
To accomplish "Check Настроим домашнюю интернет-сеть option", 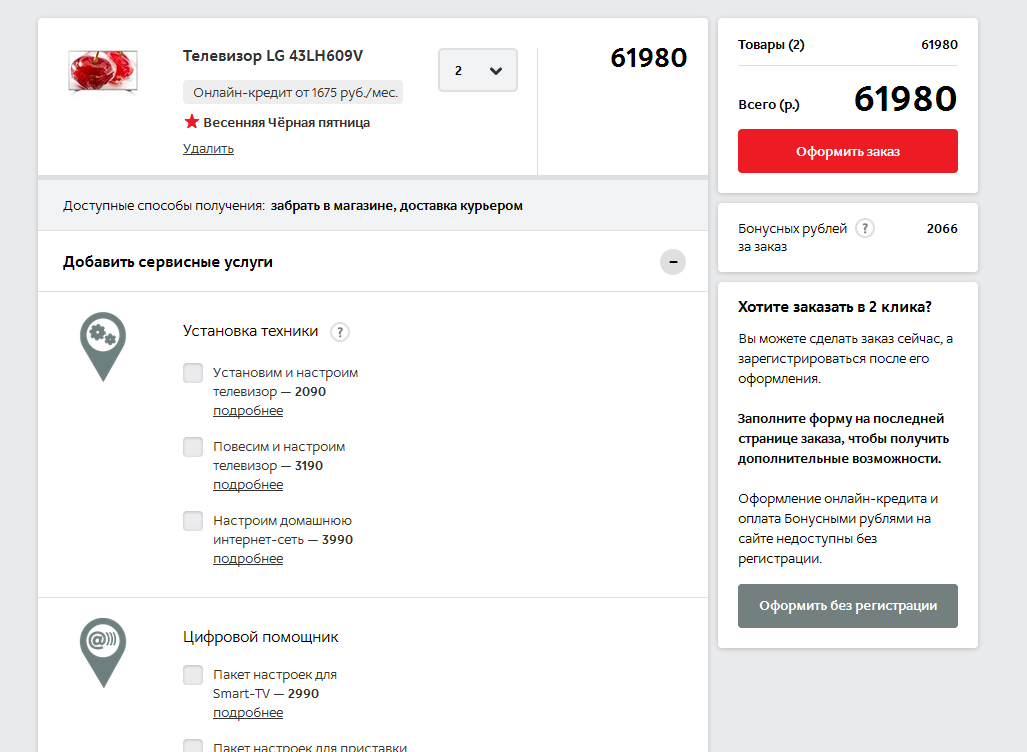I will [x=193, y=521].
